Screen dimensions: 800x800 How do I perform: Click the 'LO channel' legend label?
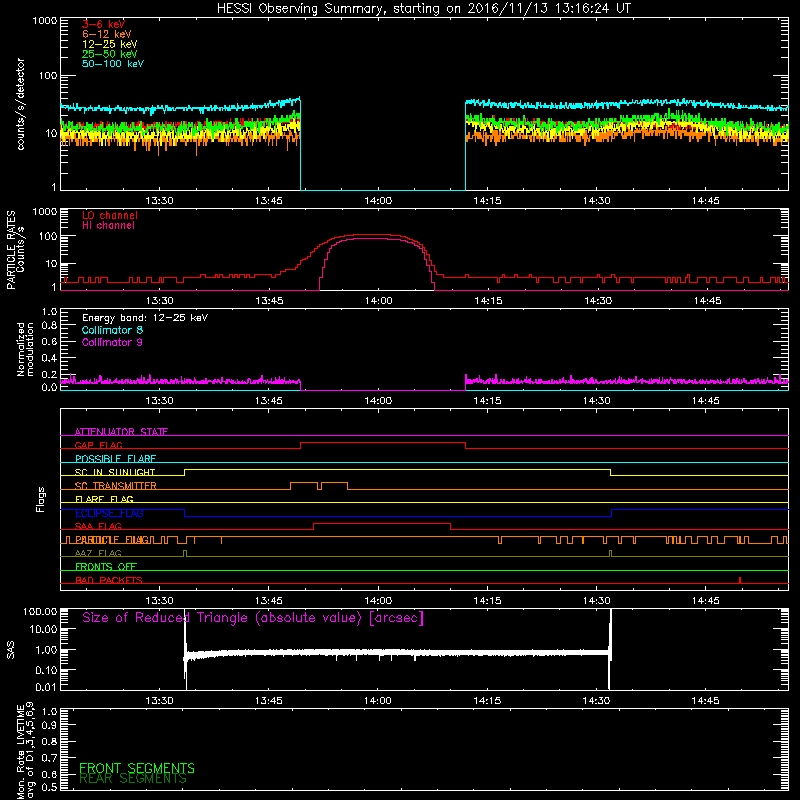[x=110, y=215]
